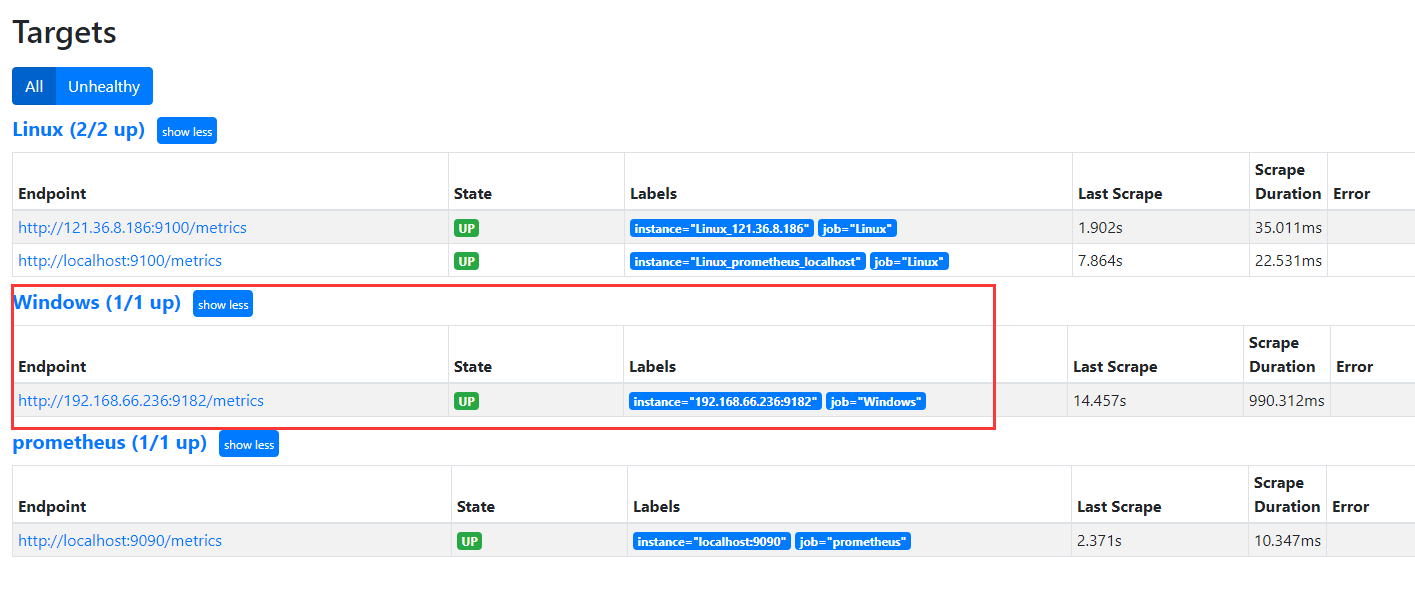This screenshot has height=602, width=1415.
Task: Open the localhost:9100 metrics endpoint
Action: click(x=120, y=261)
